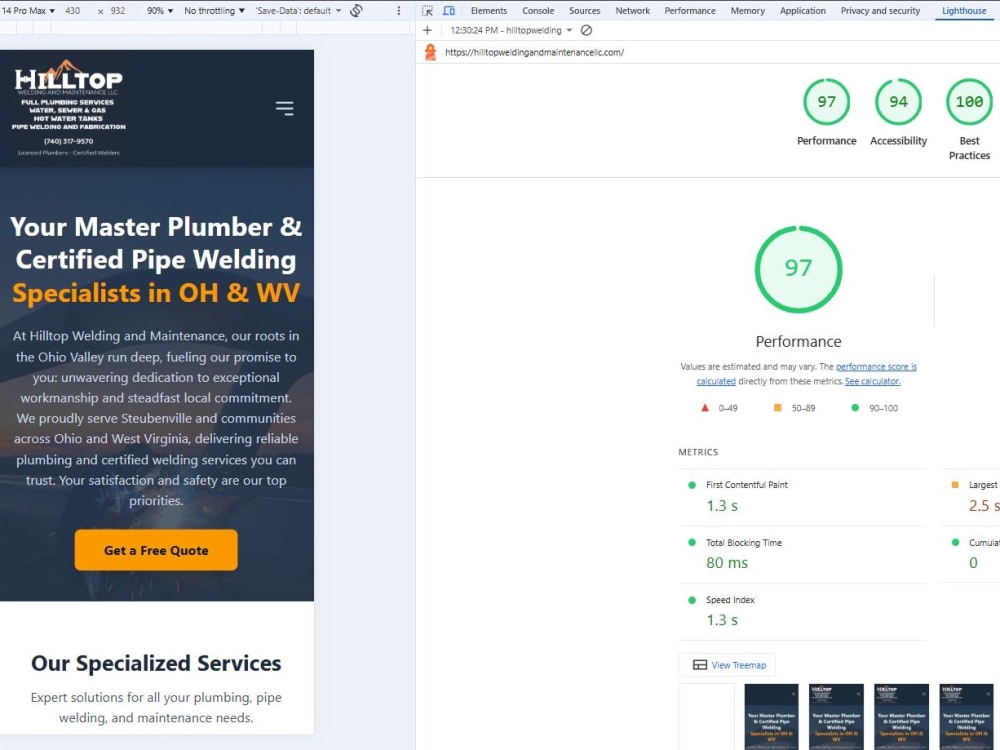Open the hamburger menu on Hilltop site
The height and width of the screenshot is (750, 1000).
284,108
